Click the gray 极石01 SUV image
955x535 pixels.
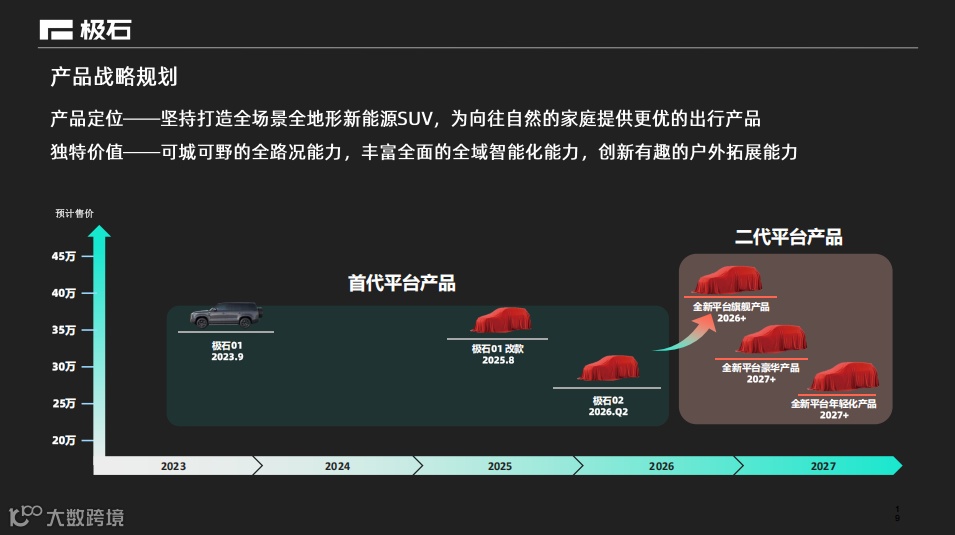(x=226, y=316)
